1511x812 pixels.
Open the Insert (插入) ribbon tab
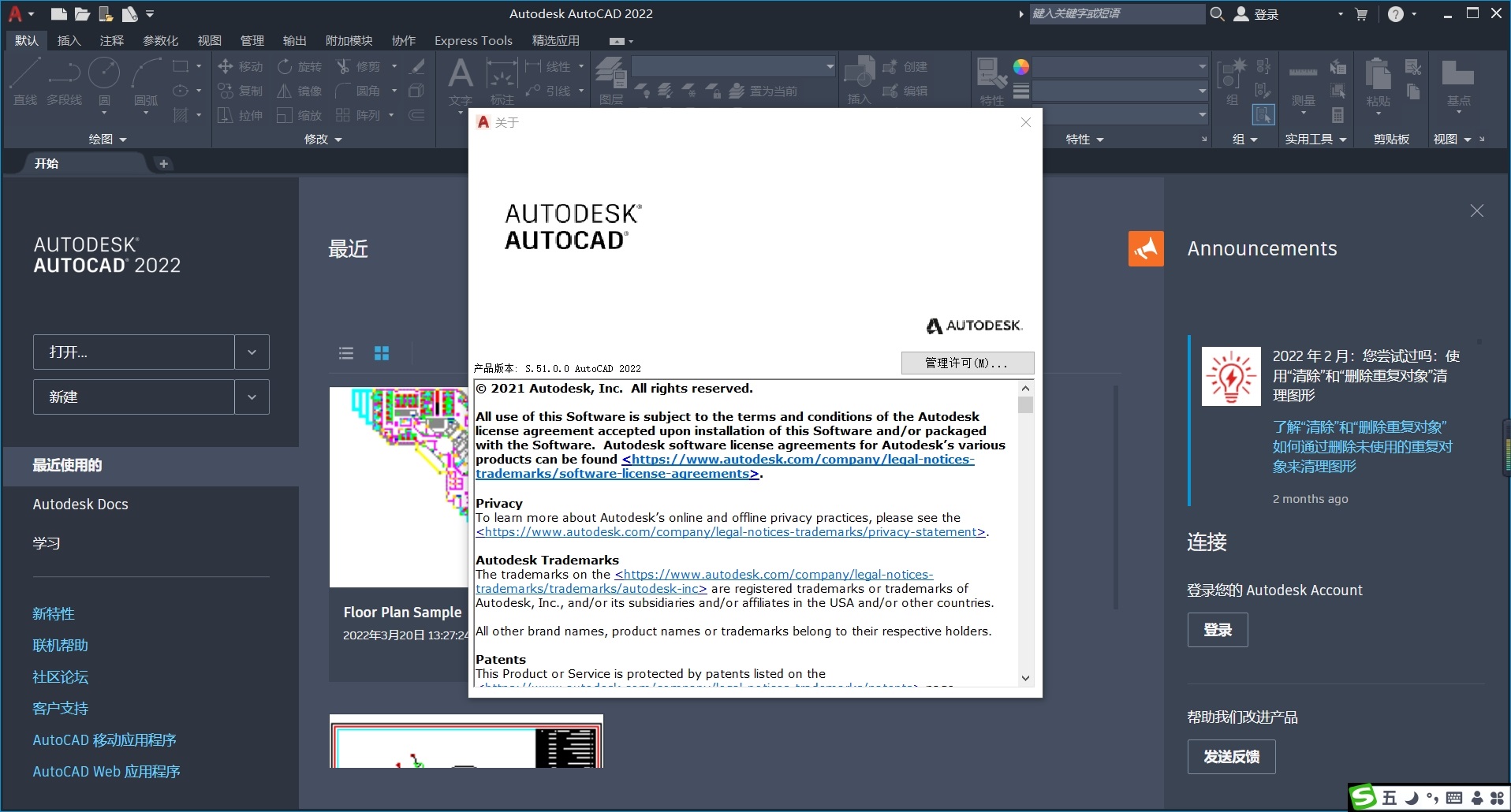[69, 40]
